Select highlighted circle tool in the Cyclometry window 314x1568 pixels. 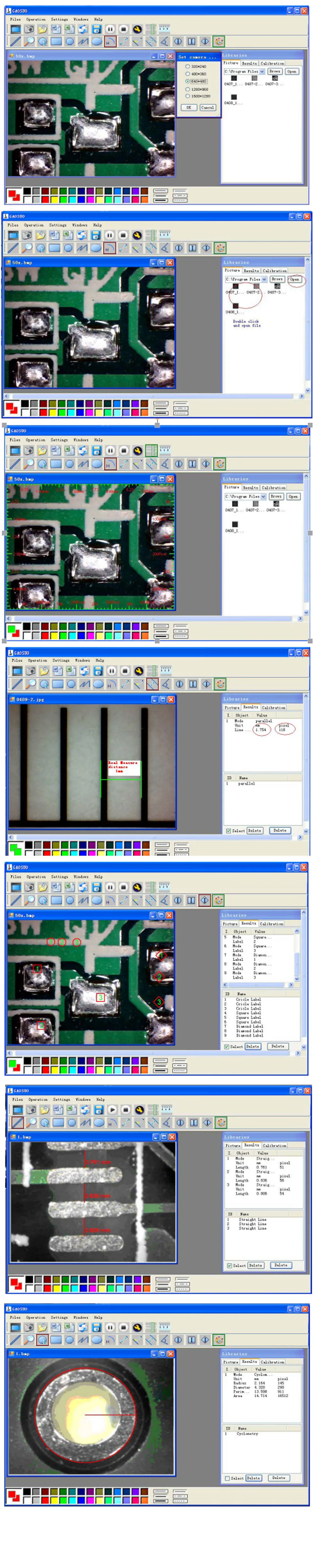pyautogui.click(x=43, y=1339)
